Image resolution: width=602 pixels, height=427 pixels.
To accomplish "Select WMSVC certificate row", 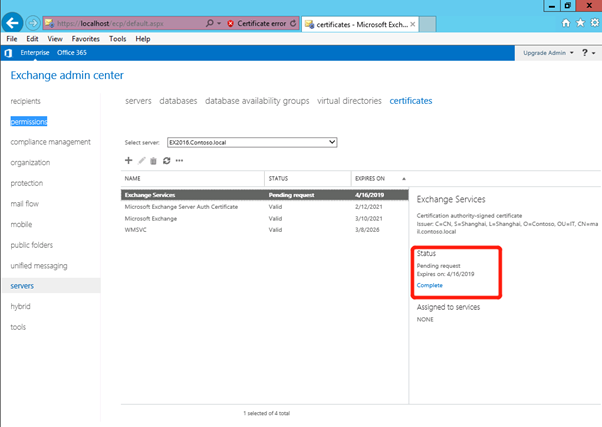I will coord(265,230).
